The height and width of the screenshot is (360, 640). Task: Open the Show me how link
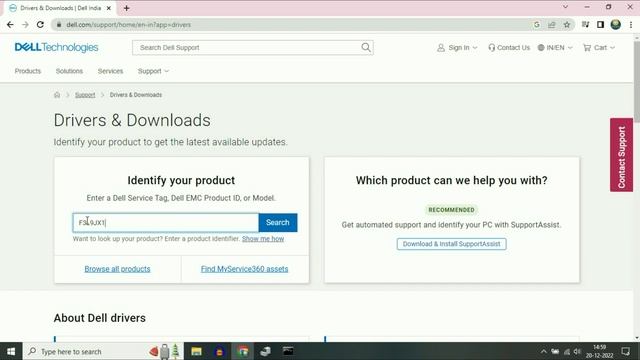pyautogui.click(x=263, y=239)
